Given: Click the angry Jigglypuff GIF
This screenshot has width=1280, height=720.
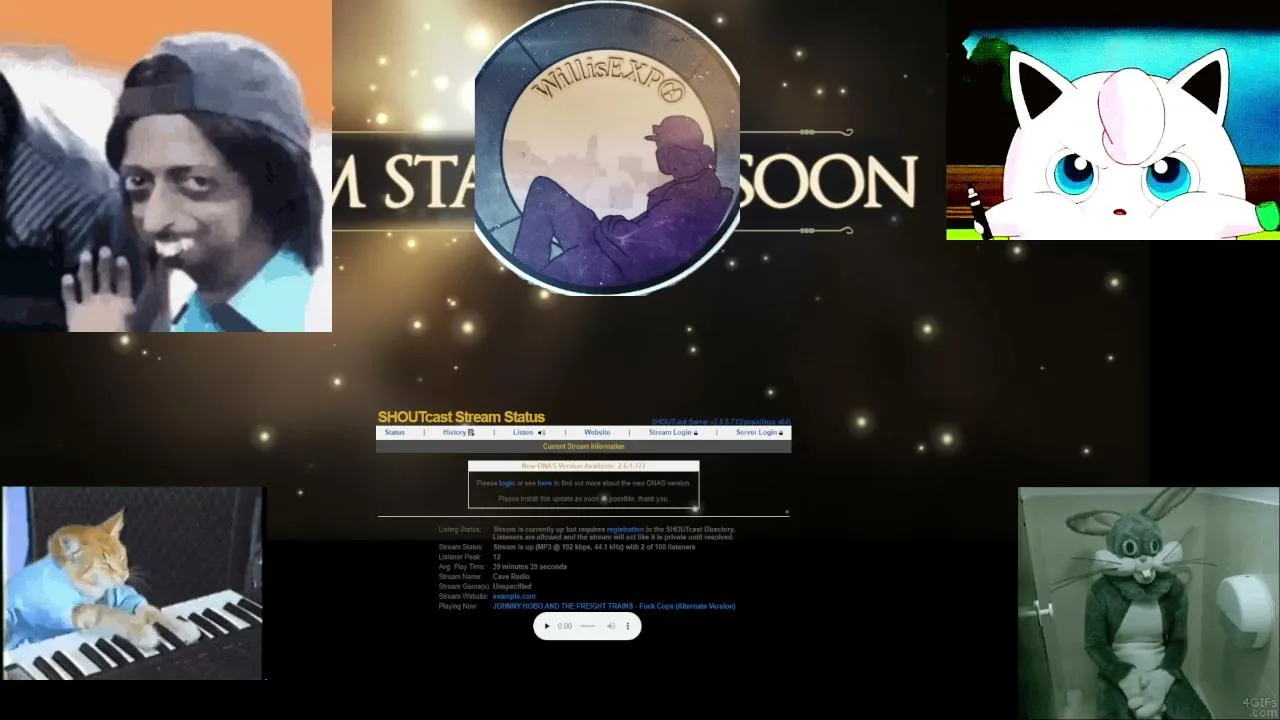Looking at the screenshot, I should click(x=1113, y=133).
